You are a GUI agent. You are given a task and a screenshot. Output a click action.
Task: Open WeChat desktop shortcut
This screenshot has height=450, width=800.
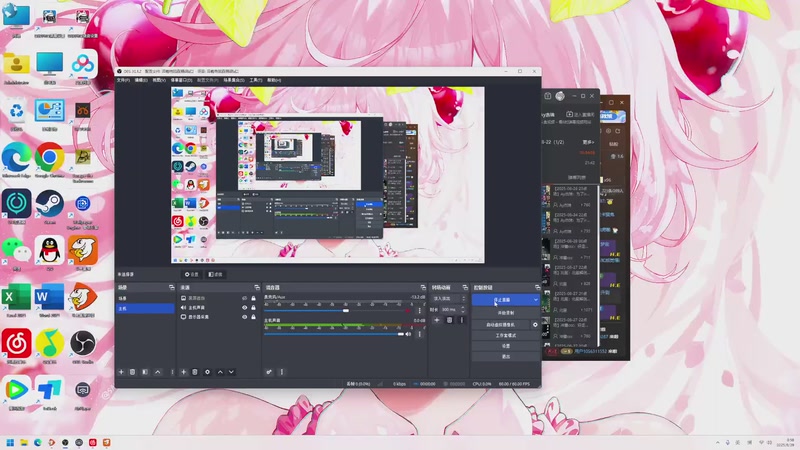tap(16, 253)
